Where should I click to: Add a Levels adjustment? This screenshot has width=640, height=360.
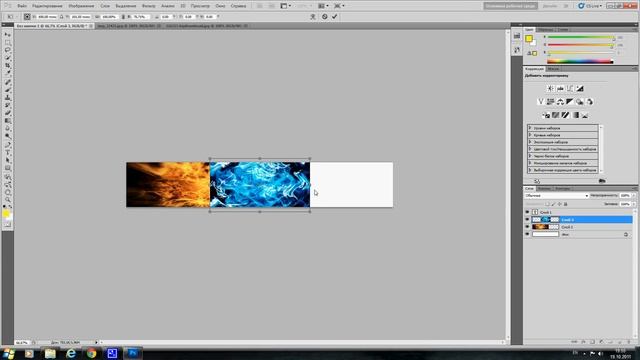tap(560, 88)
